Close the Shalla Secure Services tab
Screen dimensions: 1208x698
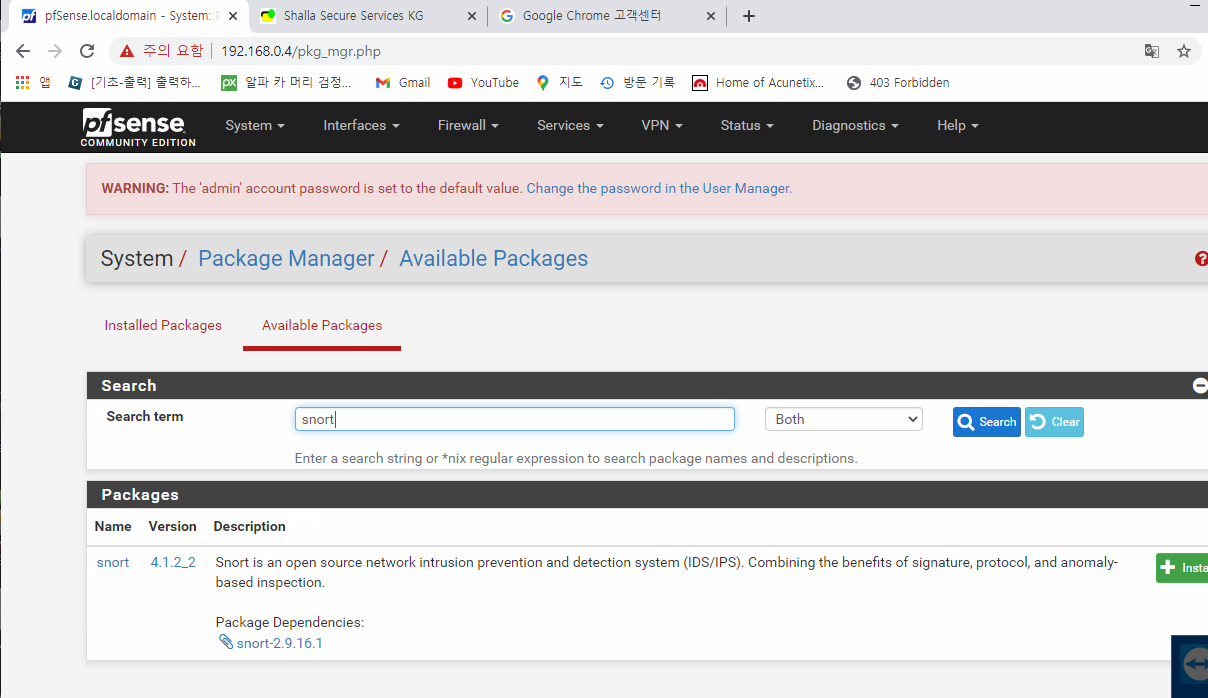click(x=472, y=16)
